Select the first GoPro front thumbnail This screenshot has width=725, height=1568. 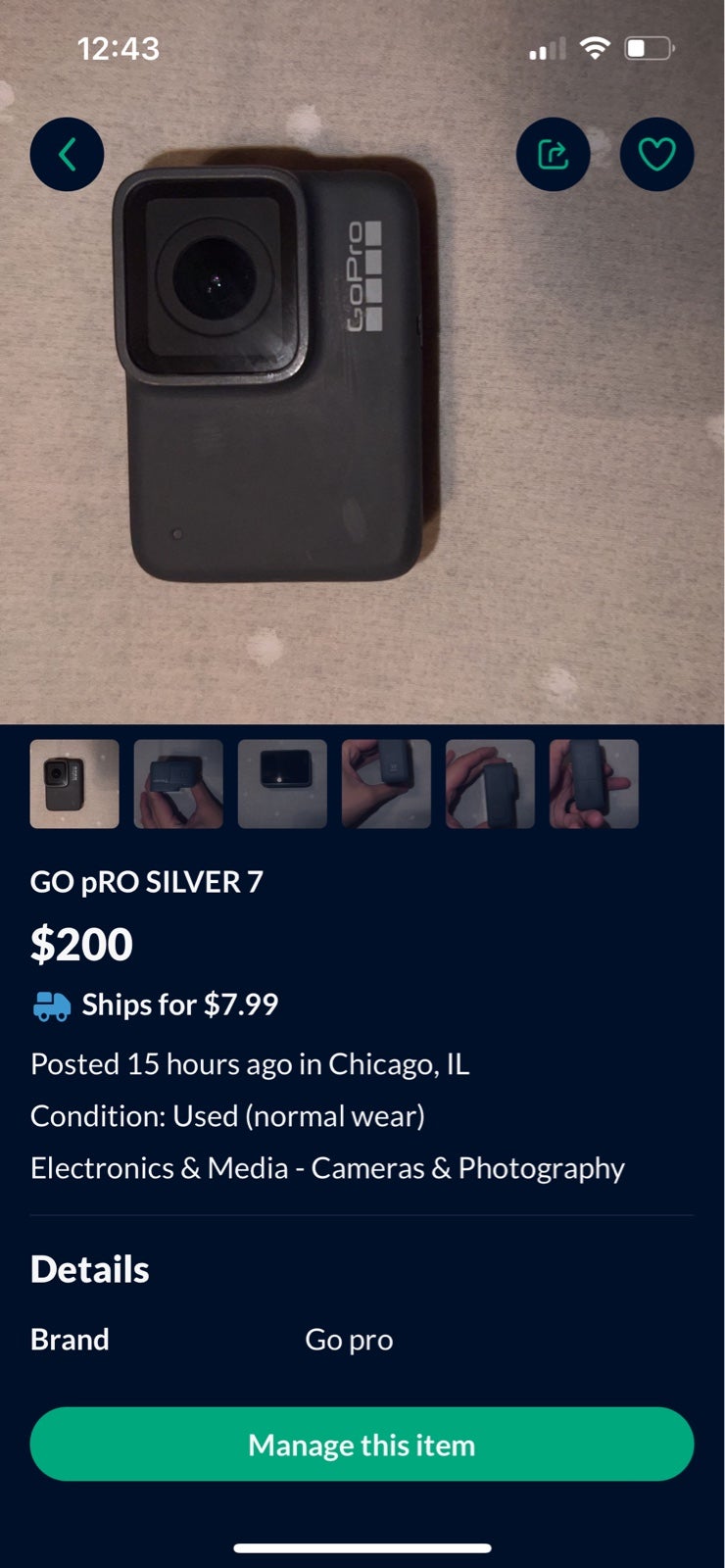[x=74, y=784]
